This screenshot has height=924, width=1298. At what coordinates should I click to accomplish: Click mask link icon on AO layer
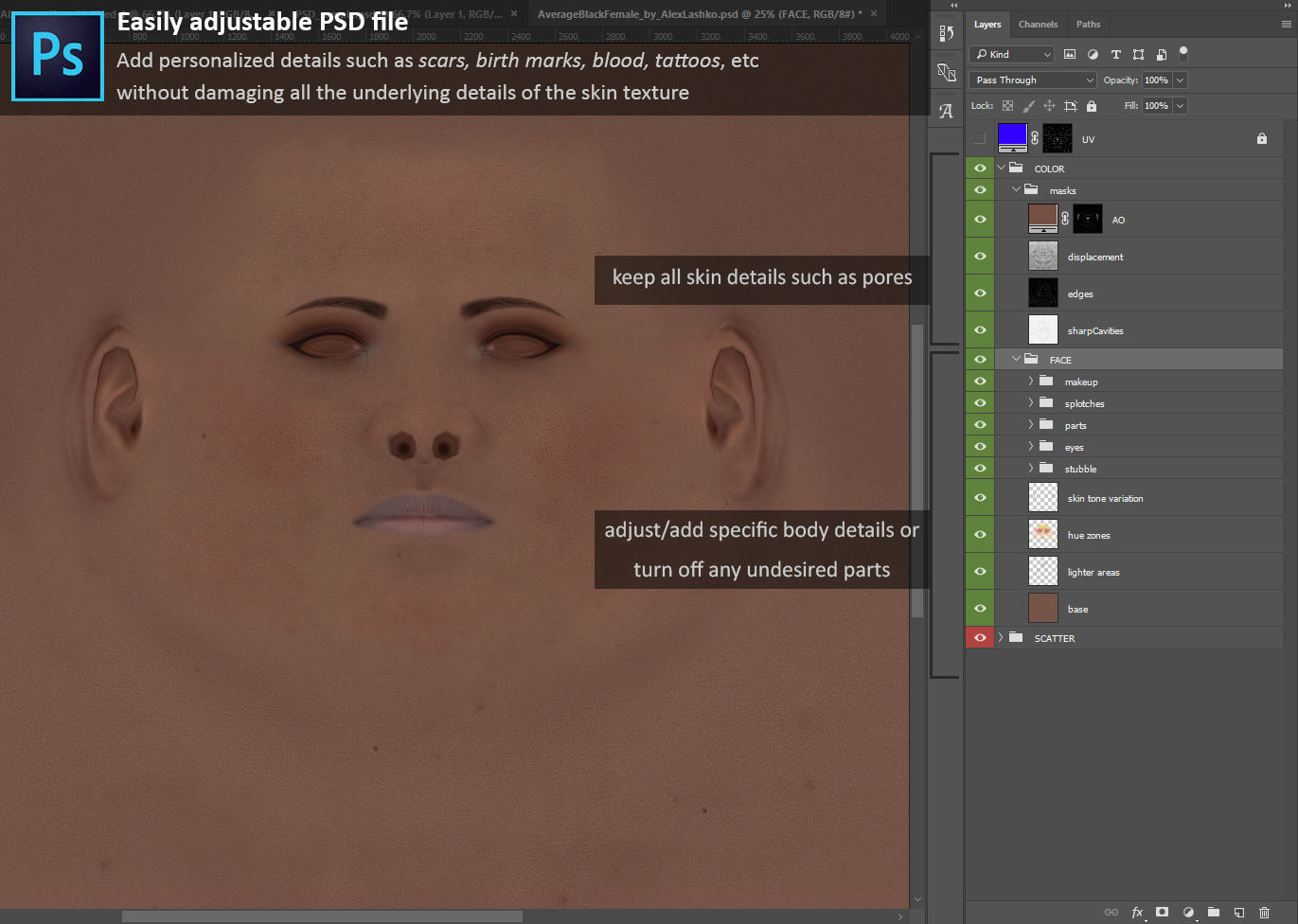pos(1065,219)
